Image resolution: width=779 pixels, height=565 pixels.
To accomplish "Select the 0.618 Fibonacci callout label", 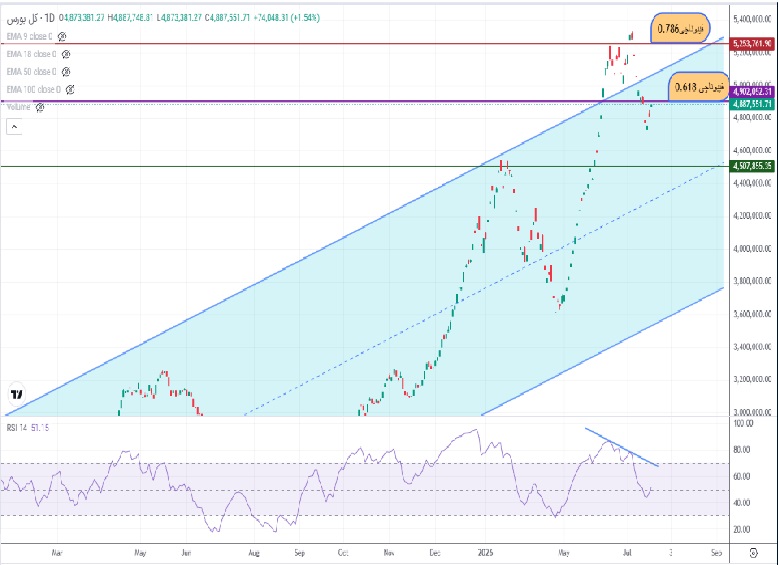I will pyautogui.click(x=699, y=87).
